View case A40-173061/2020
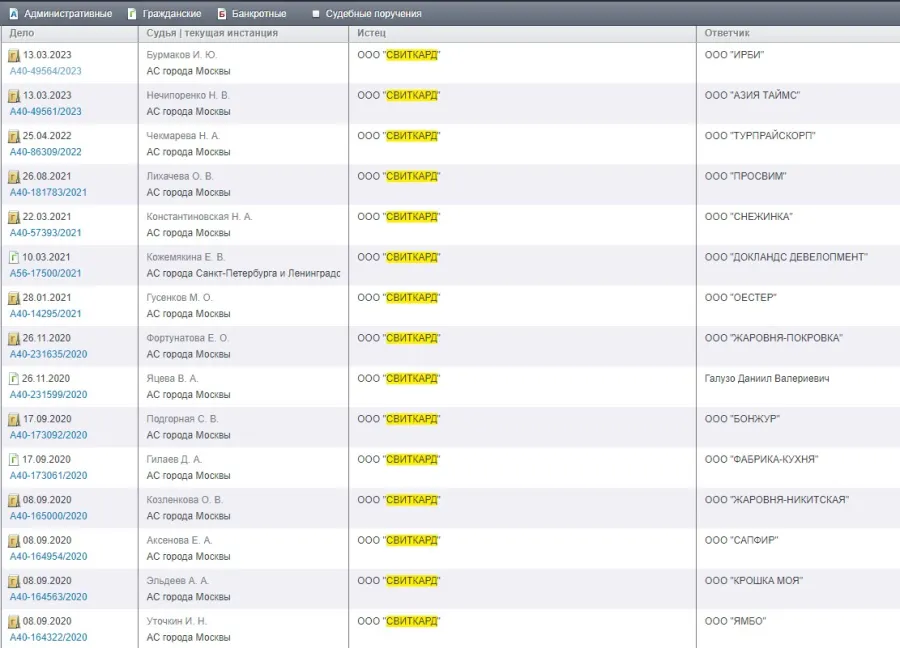This screenshot has height=648, width=900. (48, 476)
